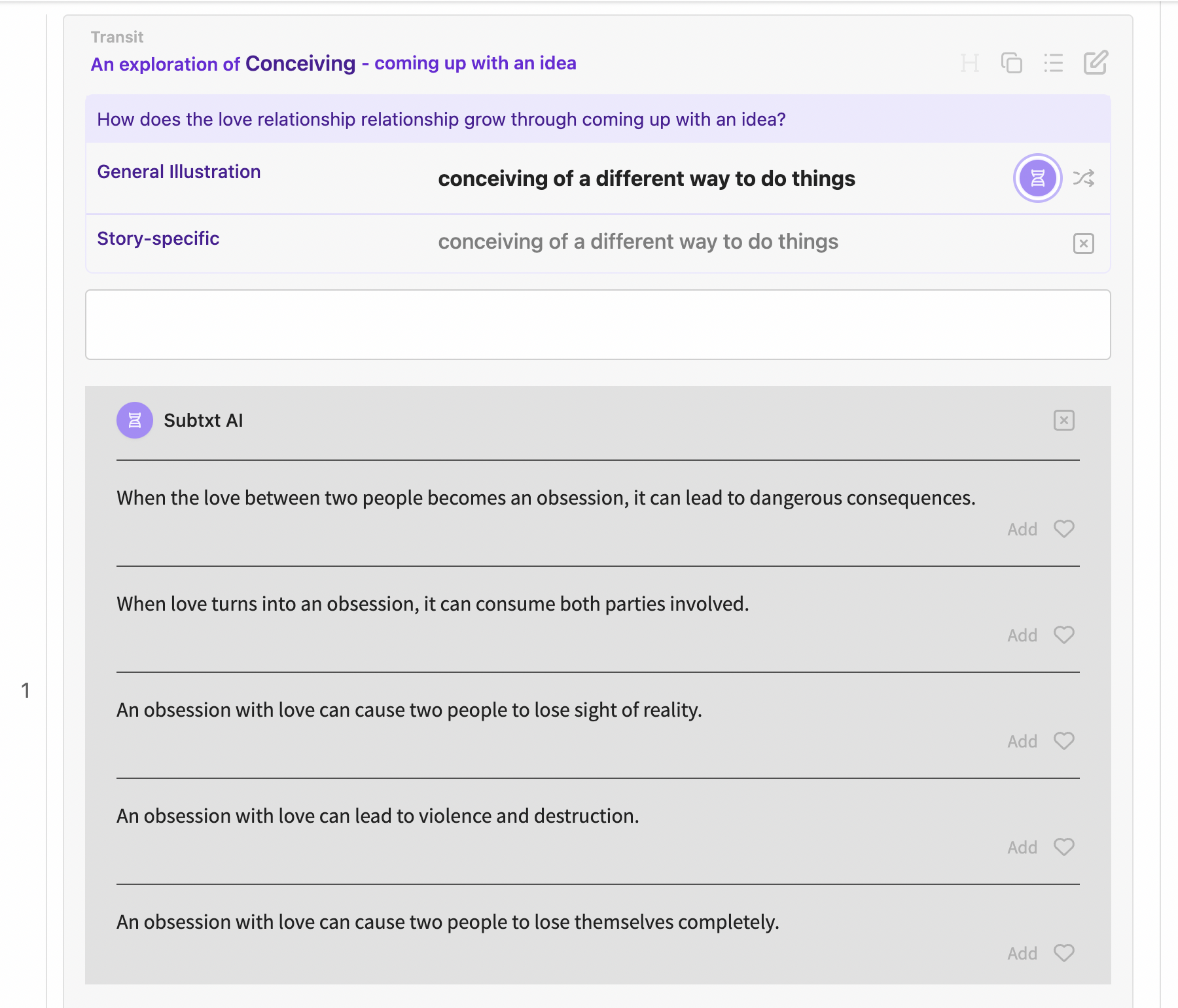
Task: Add the 'lose themselves completely' suggestion
Action: click(1022, 953)
